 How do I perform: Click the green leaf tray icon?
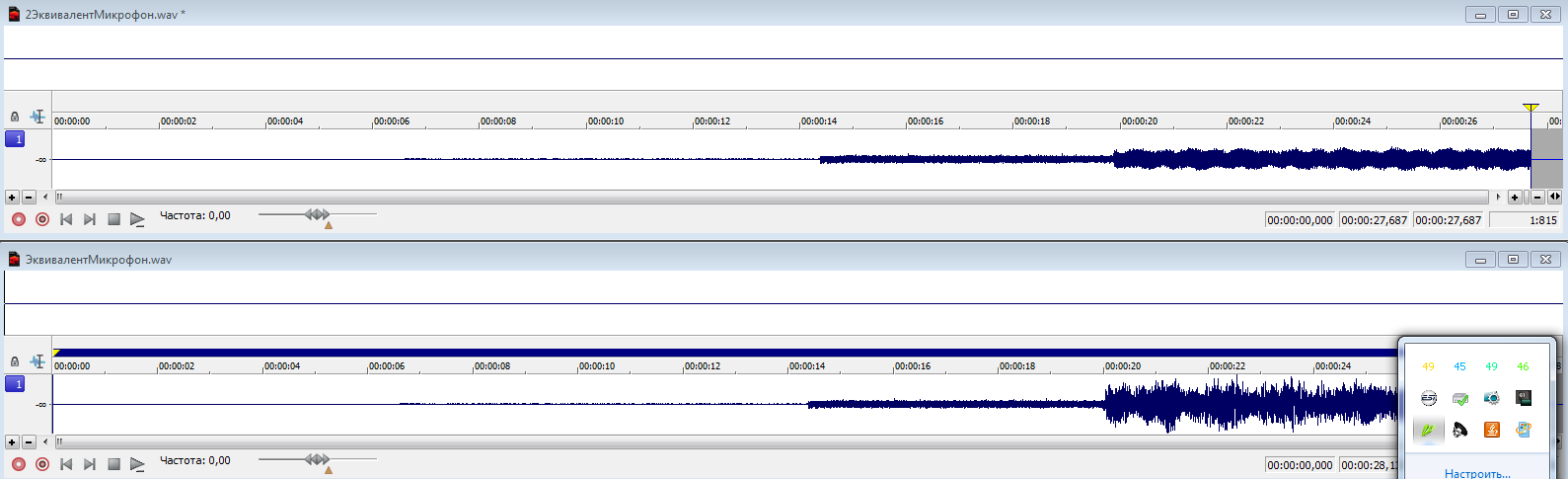1429,430
